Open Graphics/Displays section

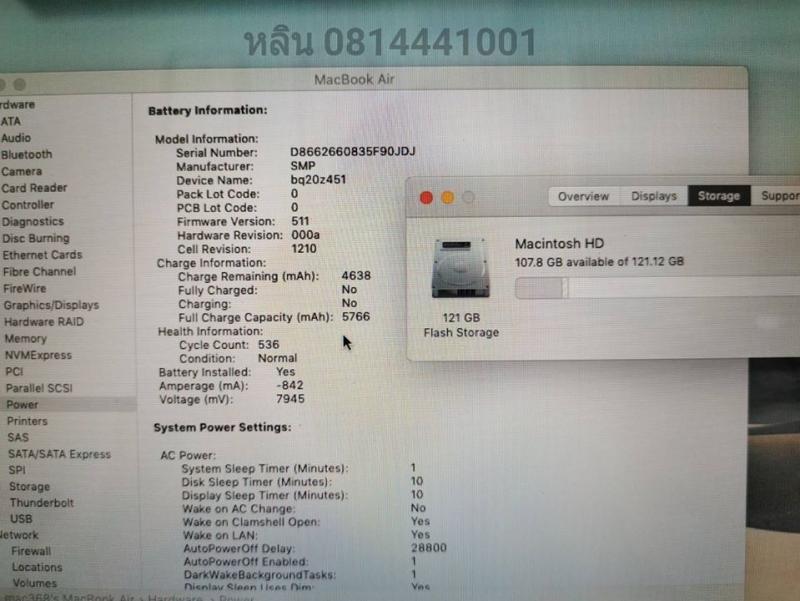coord(51,305)
